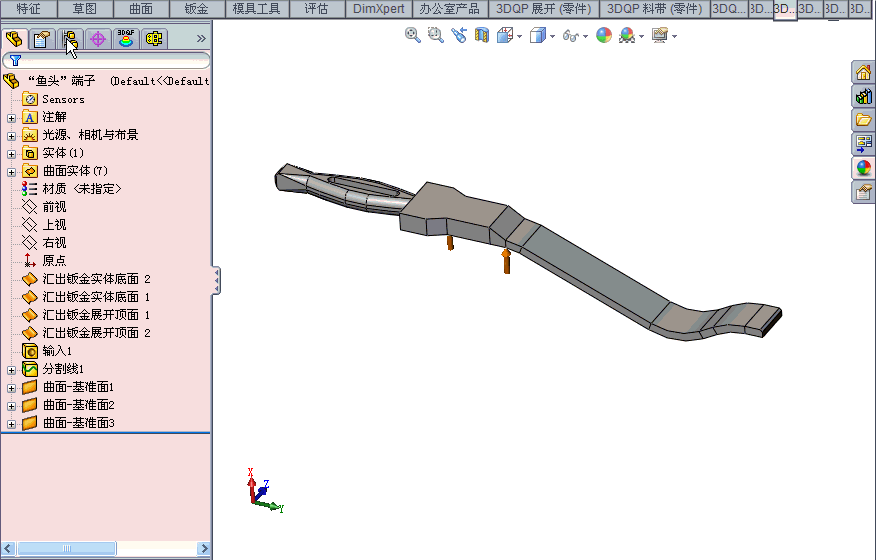This screenshot has width=876, height=560.
Task: Open the View Settings dropdown arrow
Action: pos(675,36)
